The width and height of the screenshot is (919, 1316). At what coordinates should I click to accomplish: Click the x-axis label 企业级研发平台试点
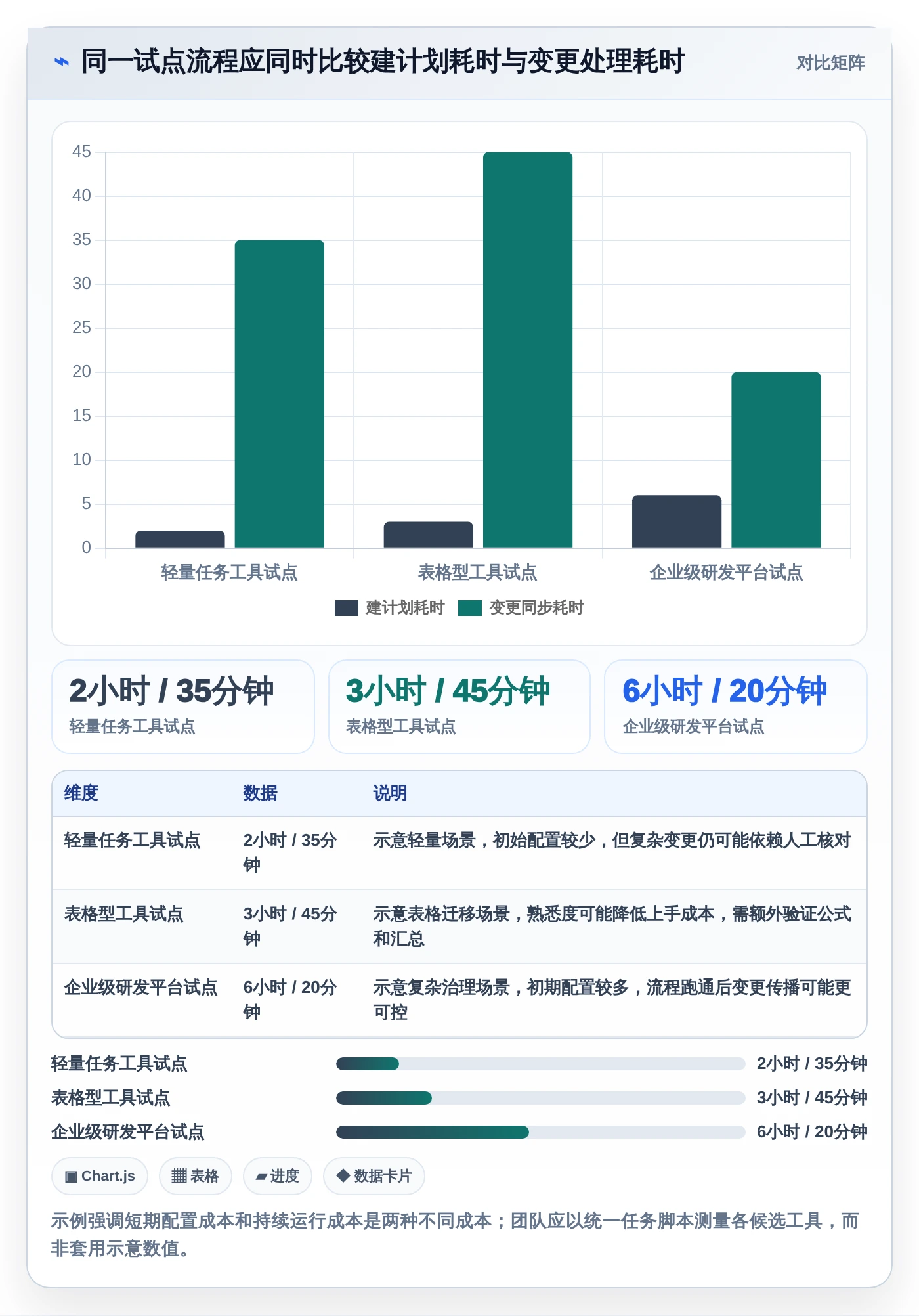[727, 573]
